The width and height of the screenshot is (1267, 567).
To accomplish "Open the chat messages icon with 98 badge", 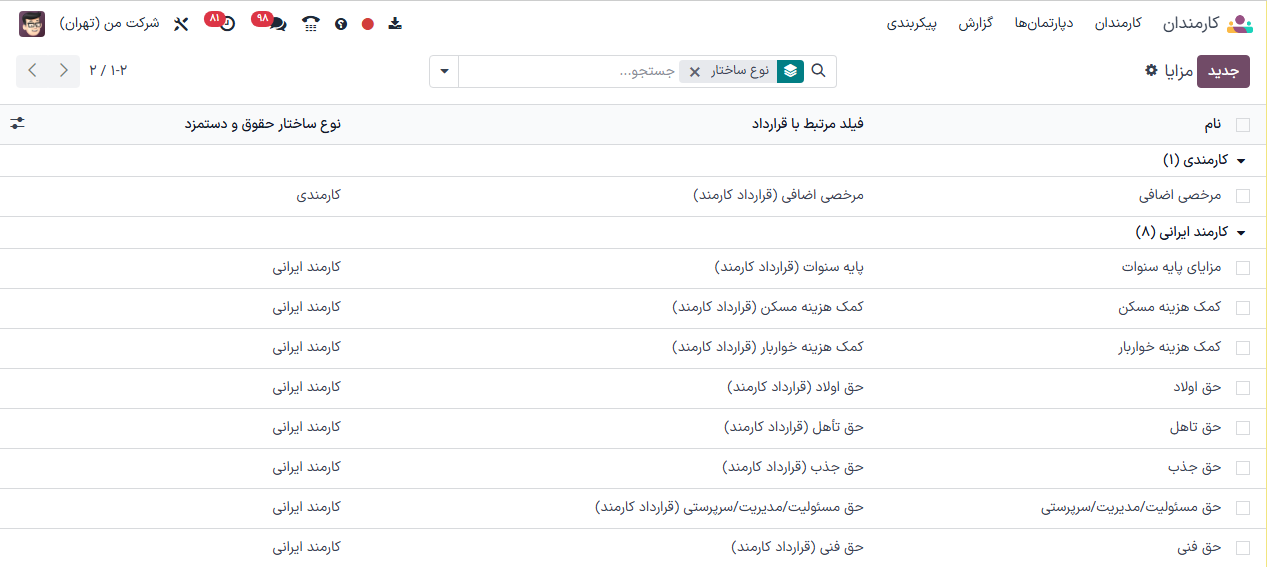I will pyautogui.click(x=276, y=24).
